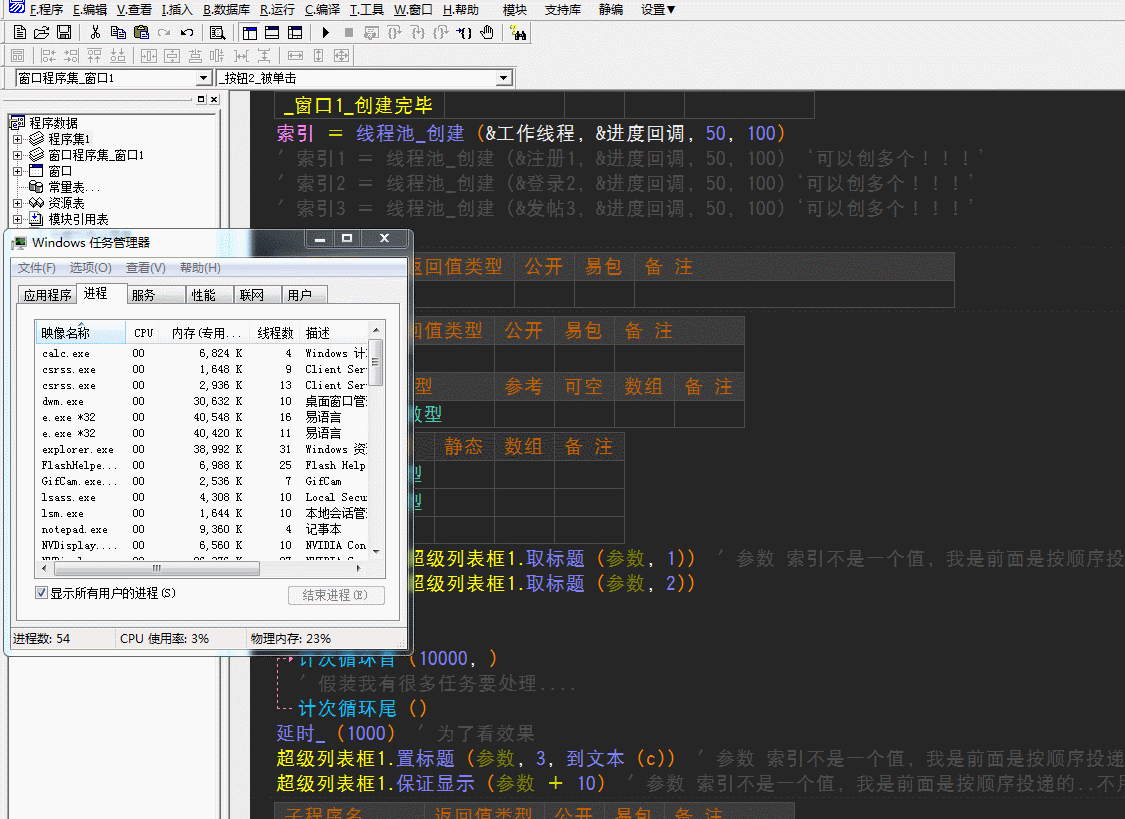Select the calc.exe process row
1125x819 pixels.
202,354
